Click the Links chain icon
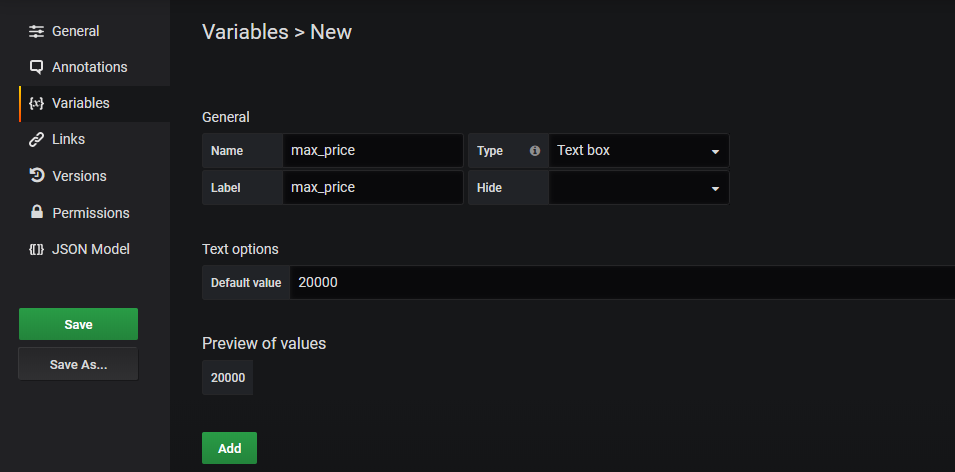Viewport: 955px width, 472px height. coord(37,139)
